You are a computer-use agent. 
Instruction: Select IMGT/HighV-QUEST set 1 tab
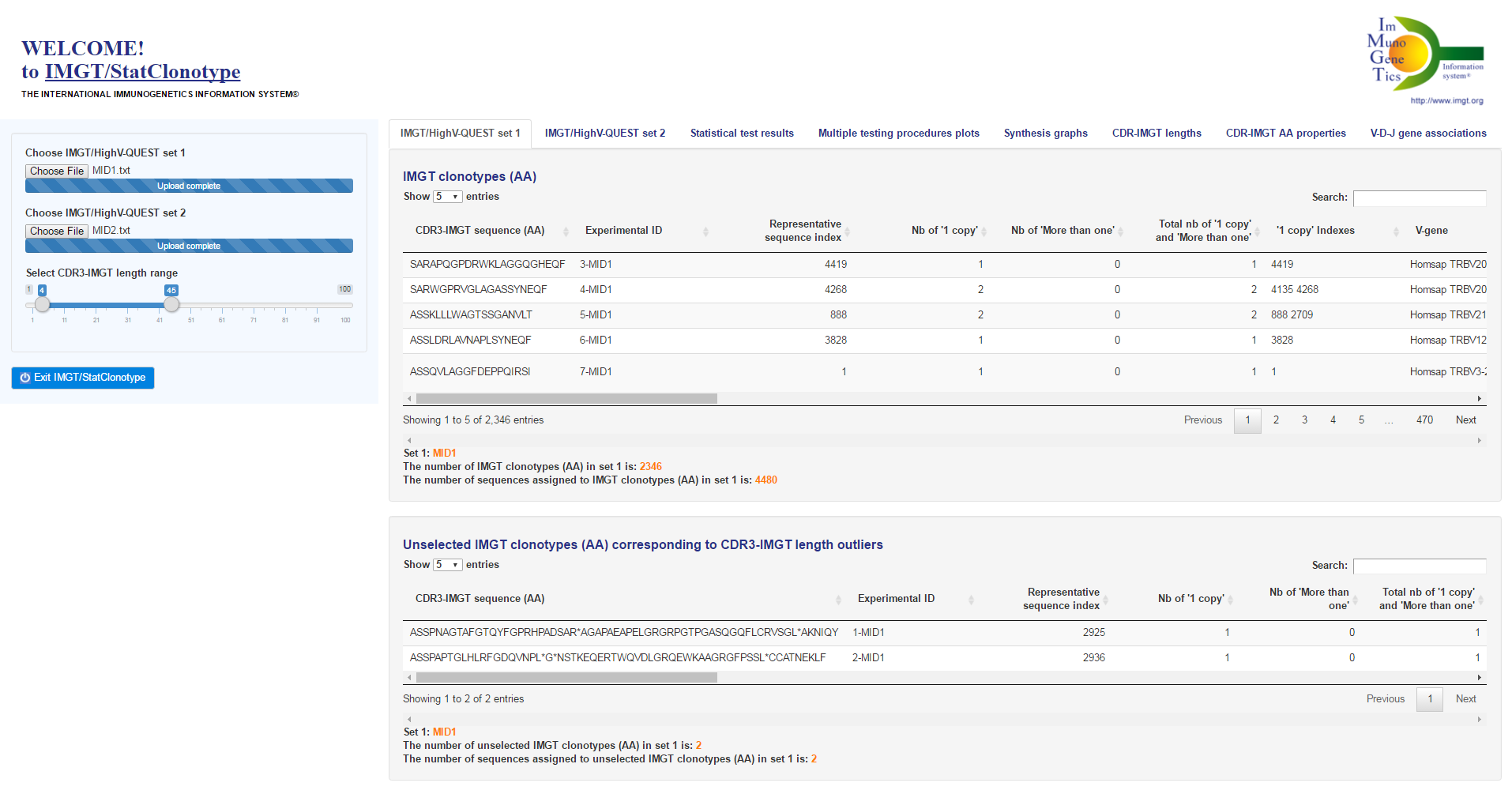pos(461,134)
